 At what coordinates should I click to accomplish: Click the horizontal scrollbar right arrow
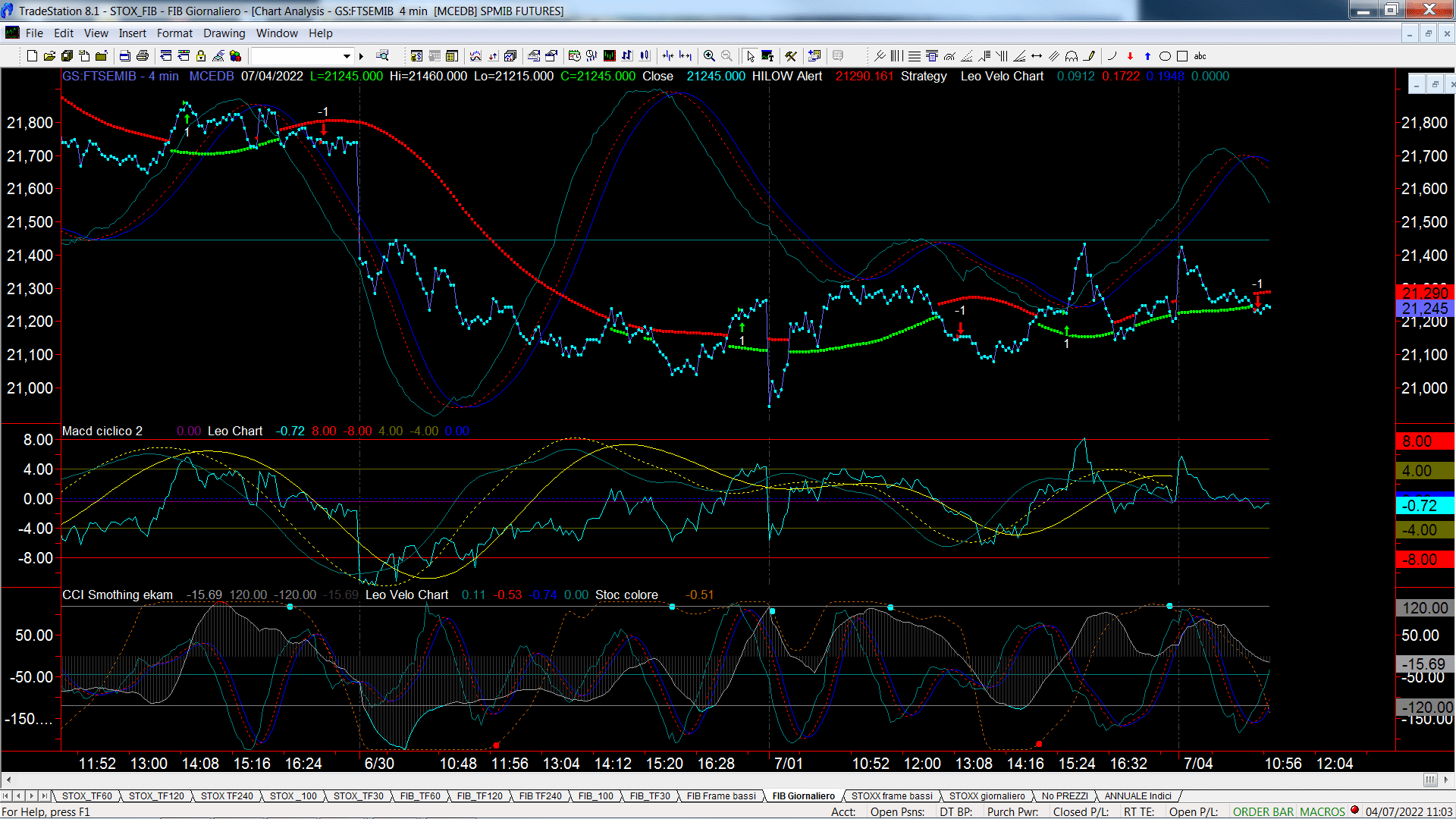click(x=1447, y=780)
